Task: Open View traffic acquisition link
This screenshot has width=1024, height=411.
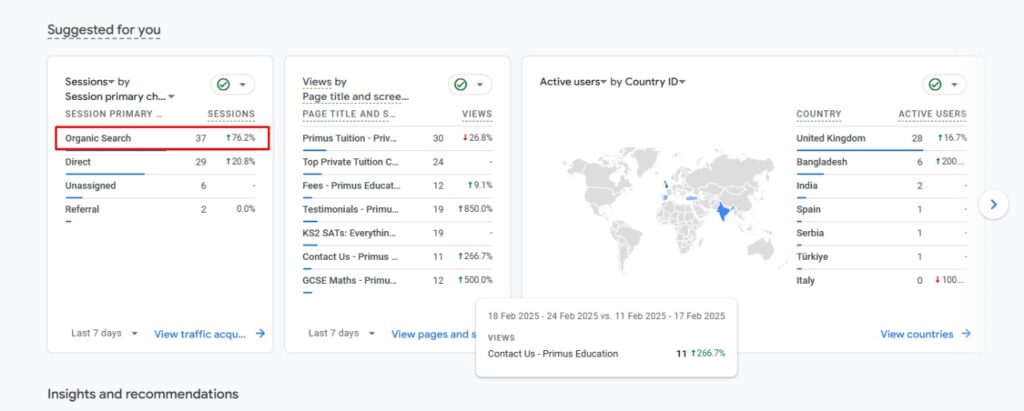Action: click(x=200, y=334)
